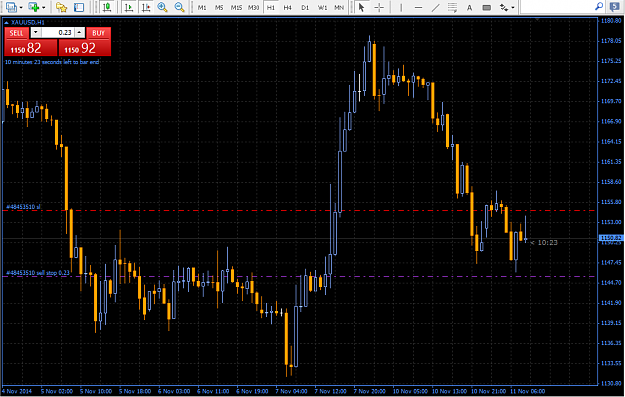The height and width of the screenshot is (397, 625).
Task: Open the chat notifications icon
Action: click(x=615, y=7)
